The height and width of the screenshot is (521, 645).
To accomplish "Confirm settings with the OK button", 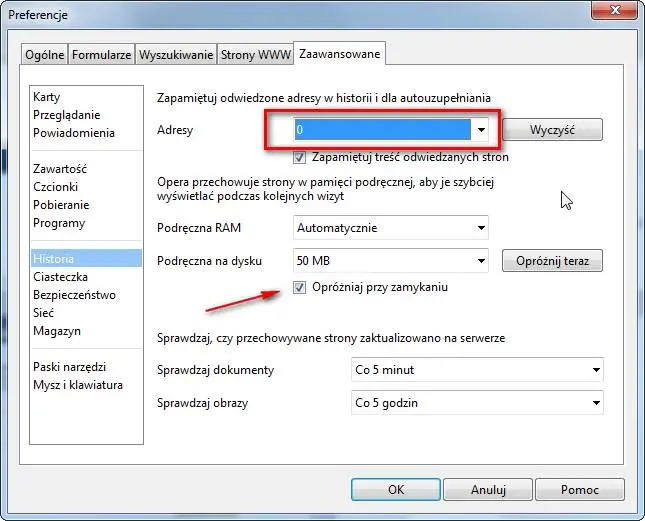I will (396, 490).
